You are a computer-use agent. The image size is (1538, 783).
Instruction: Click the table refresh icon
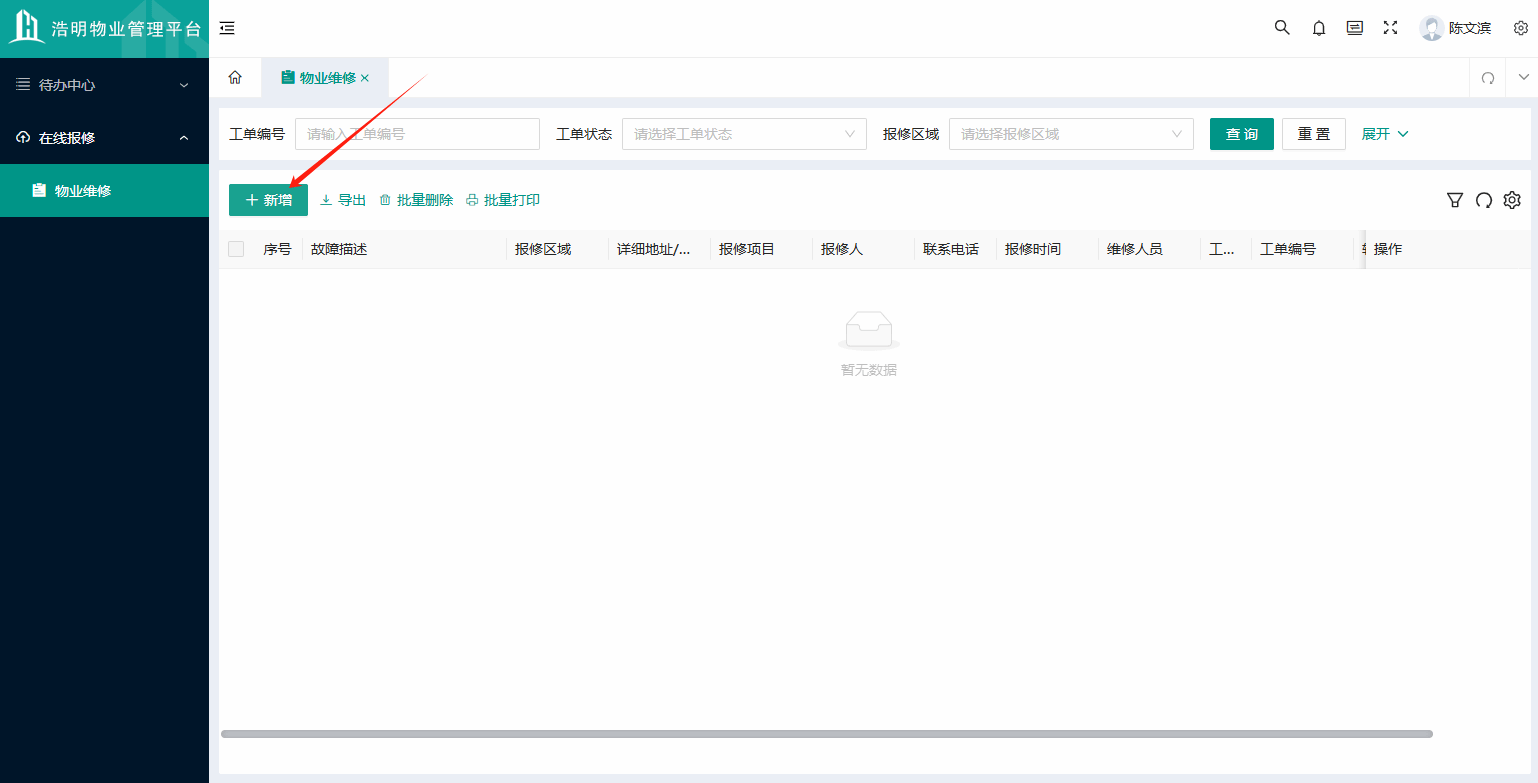1484,200
